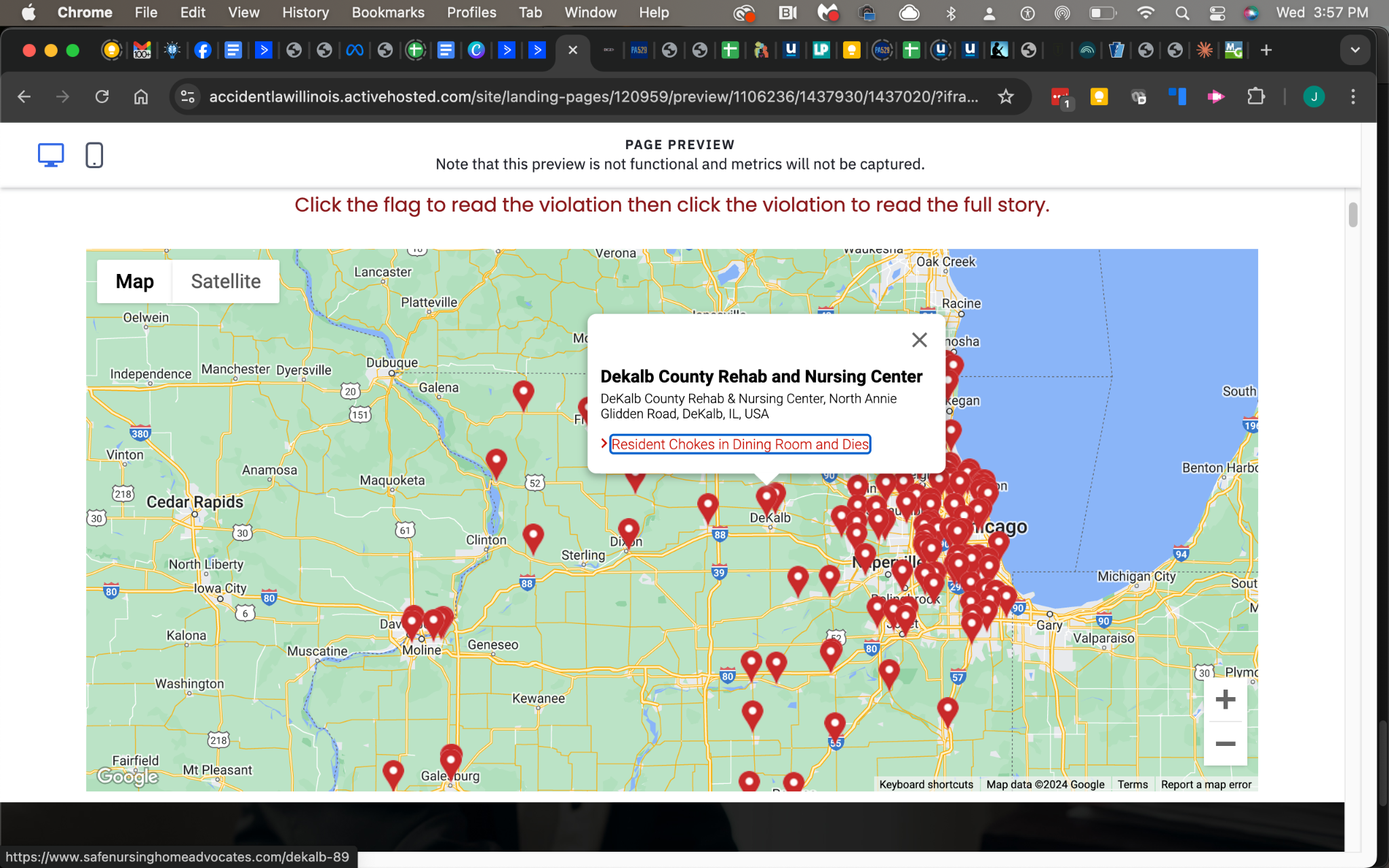Open the map Terms link
Screen dimensions: 1389x868
pyautogui.click(x=1133, y=785)
